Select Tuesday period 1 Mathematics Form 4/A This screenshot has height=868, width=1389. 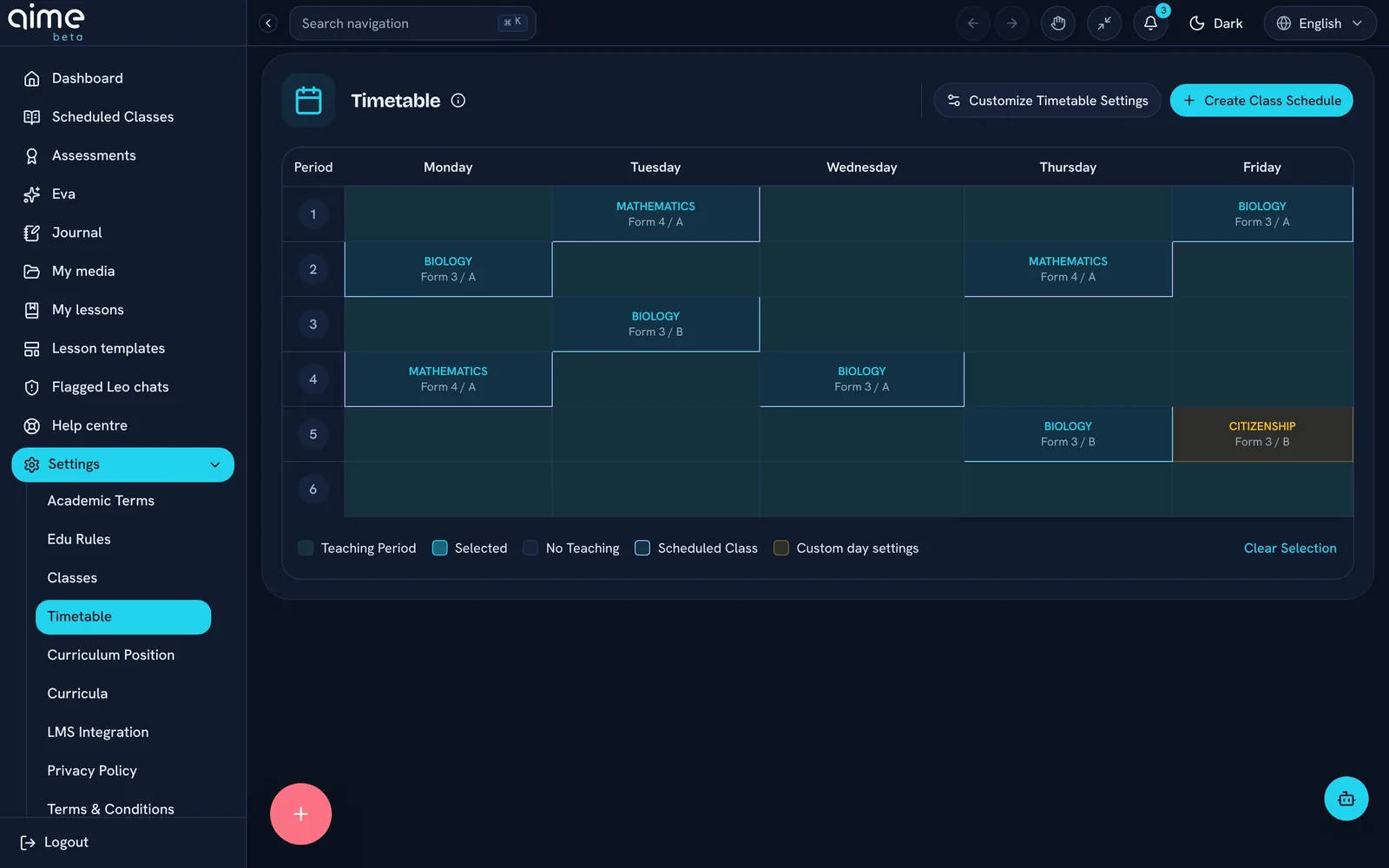tap(655, 214)
